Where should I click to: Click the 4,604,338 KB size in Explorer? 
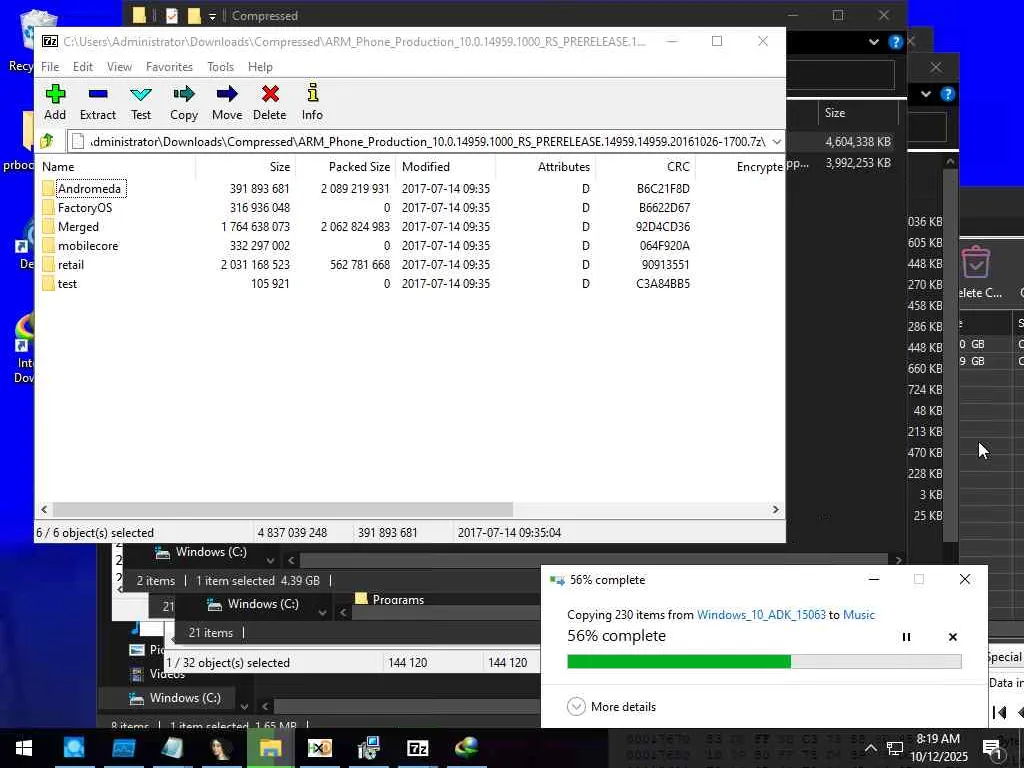click(x=858, y=142)
